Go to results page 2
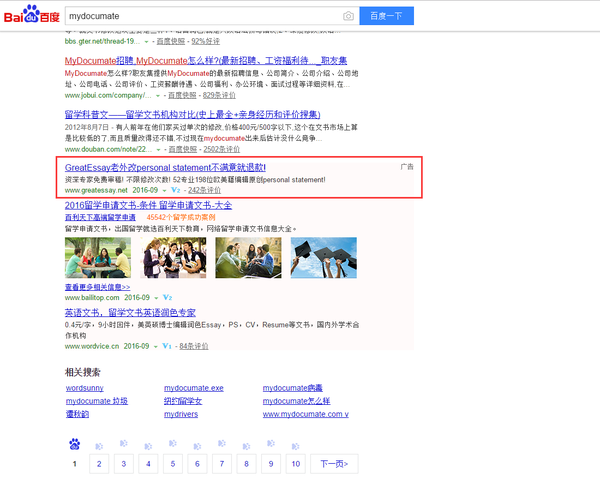The image size is (600, 491). (99, 464)
